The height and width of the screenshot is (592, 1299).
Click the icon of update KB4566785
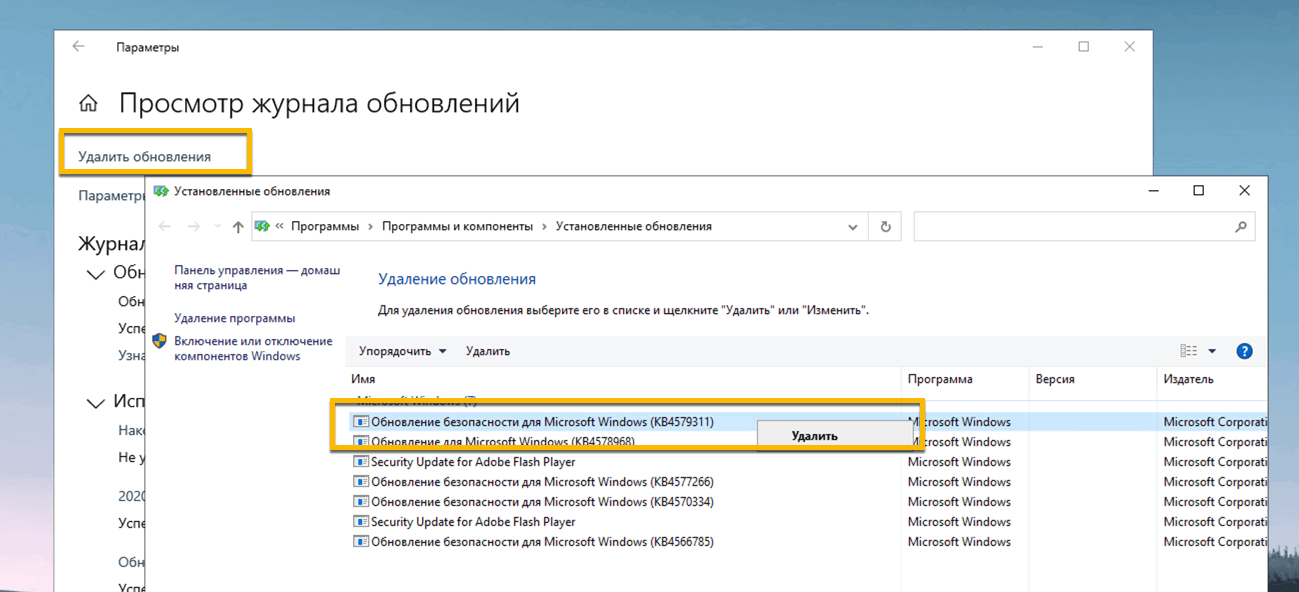pyautogui.click(x=361, y=542)
